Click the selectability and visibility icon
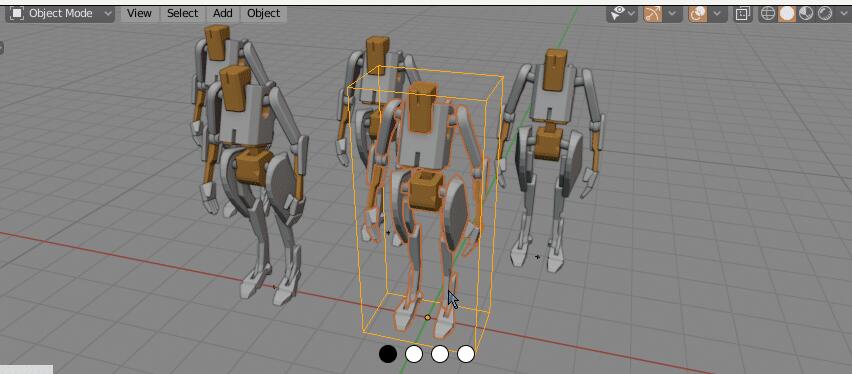852x374 pixels. coord(617,14)
